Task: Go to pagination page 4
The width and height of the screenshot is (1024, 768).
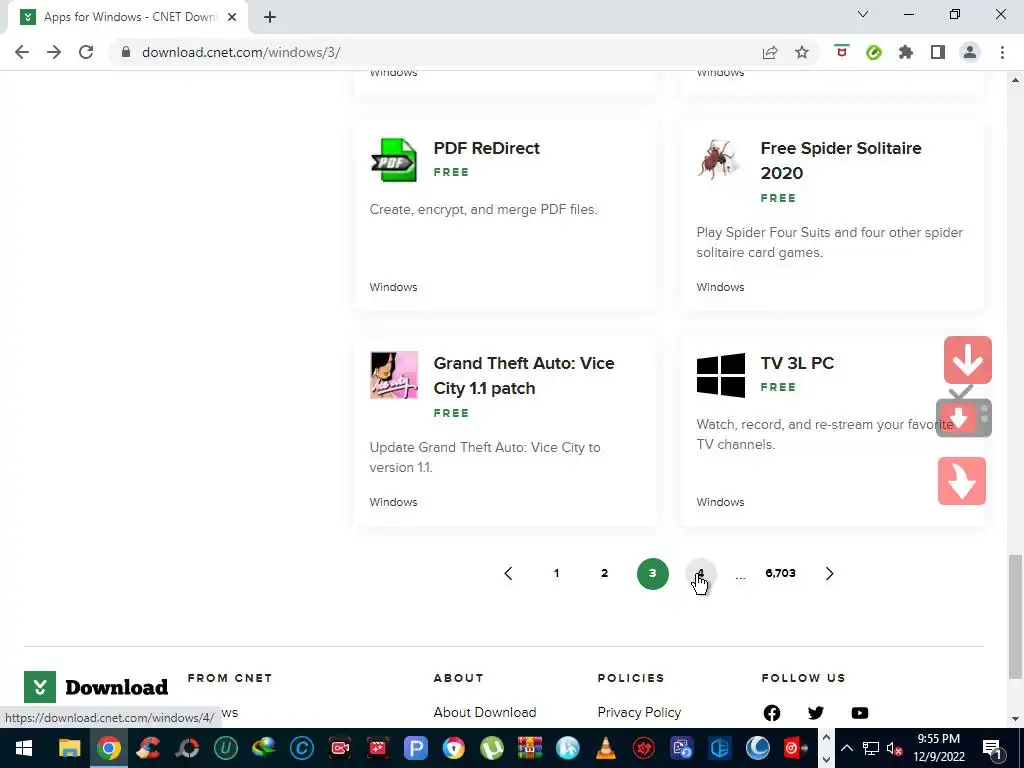Action: (x=700, y=573)
